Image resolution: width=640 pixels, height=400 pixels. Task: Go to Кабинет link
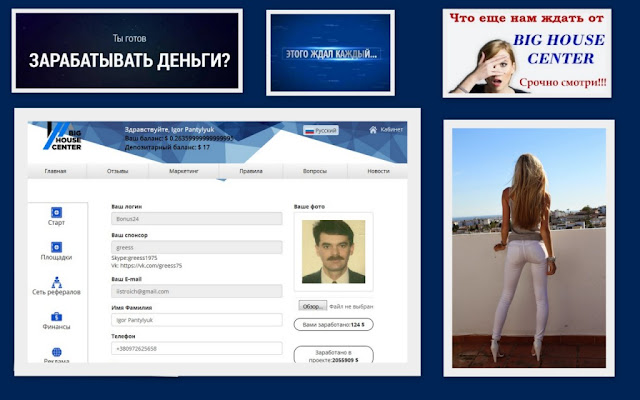point(391,129)
